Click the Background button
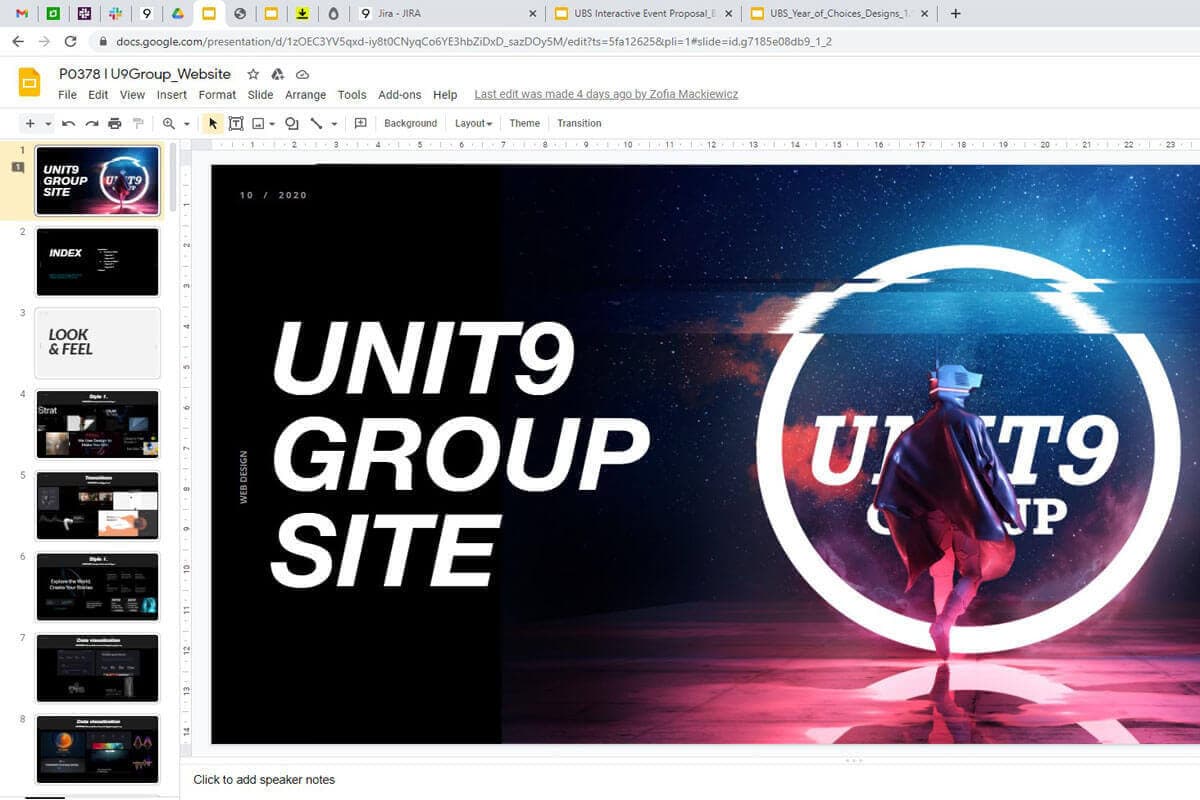The height and width of the screenshot is (800, 1200). (410, 123)
